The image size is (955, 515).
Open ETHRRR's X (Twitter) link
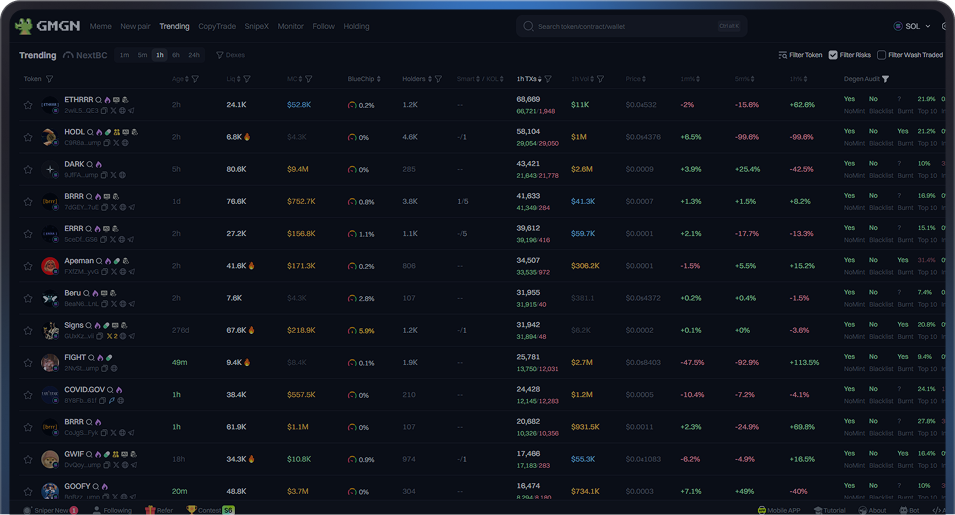[113, 111]
